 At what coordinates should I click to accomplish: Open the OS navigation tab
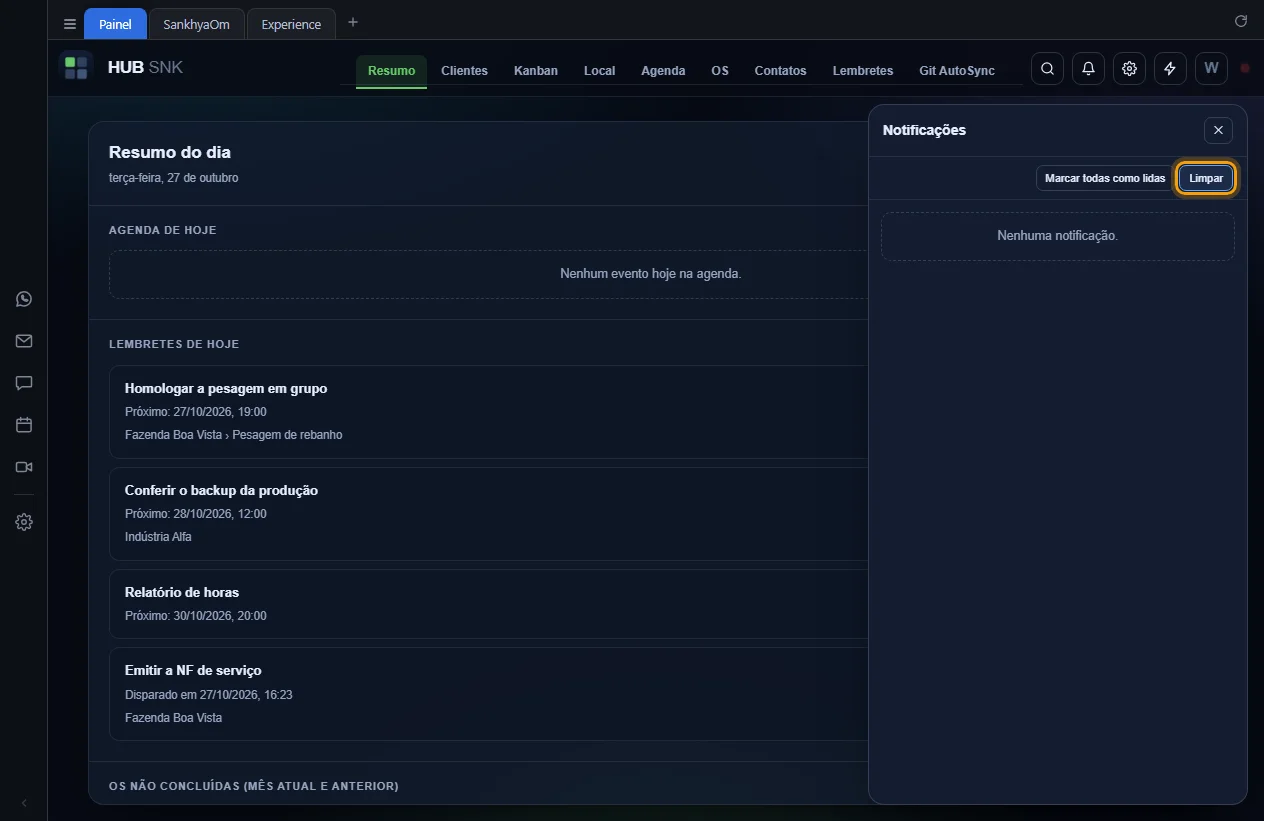tap(720, 71)
